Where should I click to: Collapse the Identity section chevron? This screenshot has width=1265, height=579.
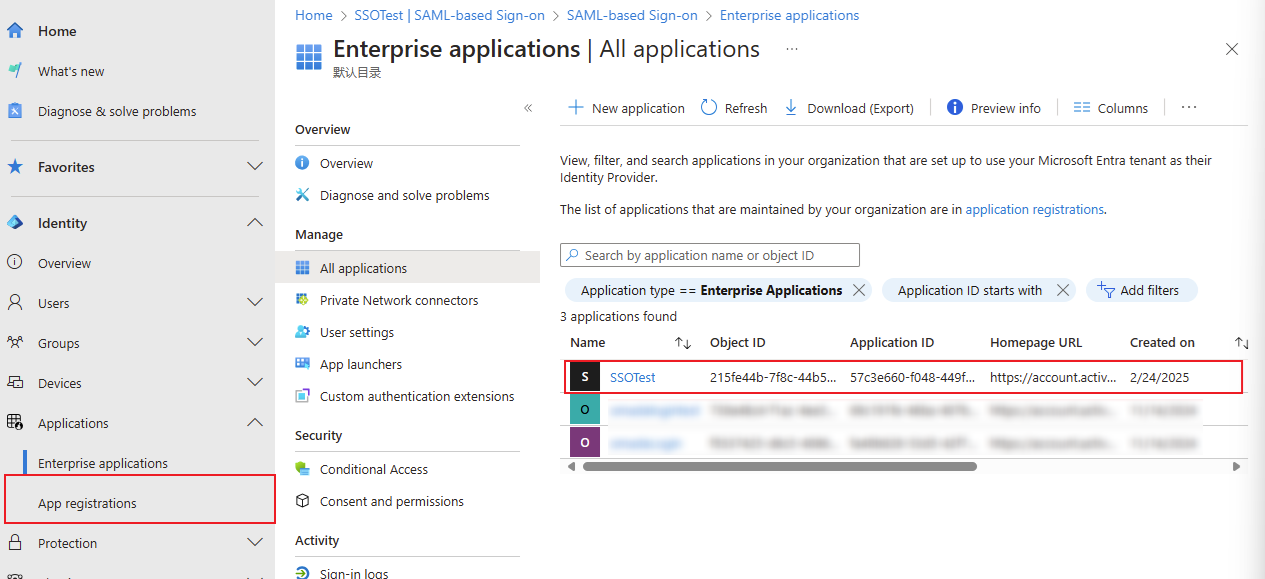255,223
